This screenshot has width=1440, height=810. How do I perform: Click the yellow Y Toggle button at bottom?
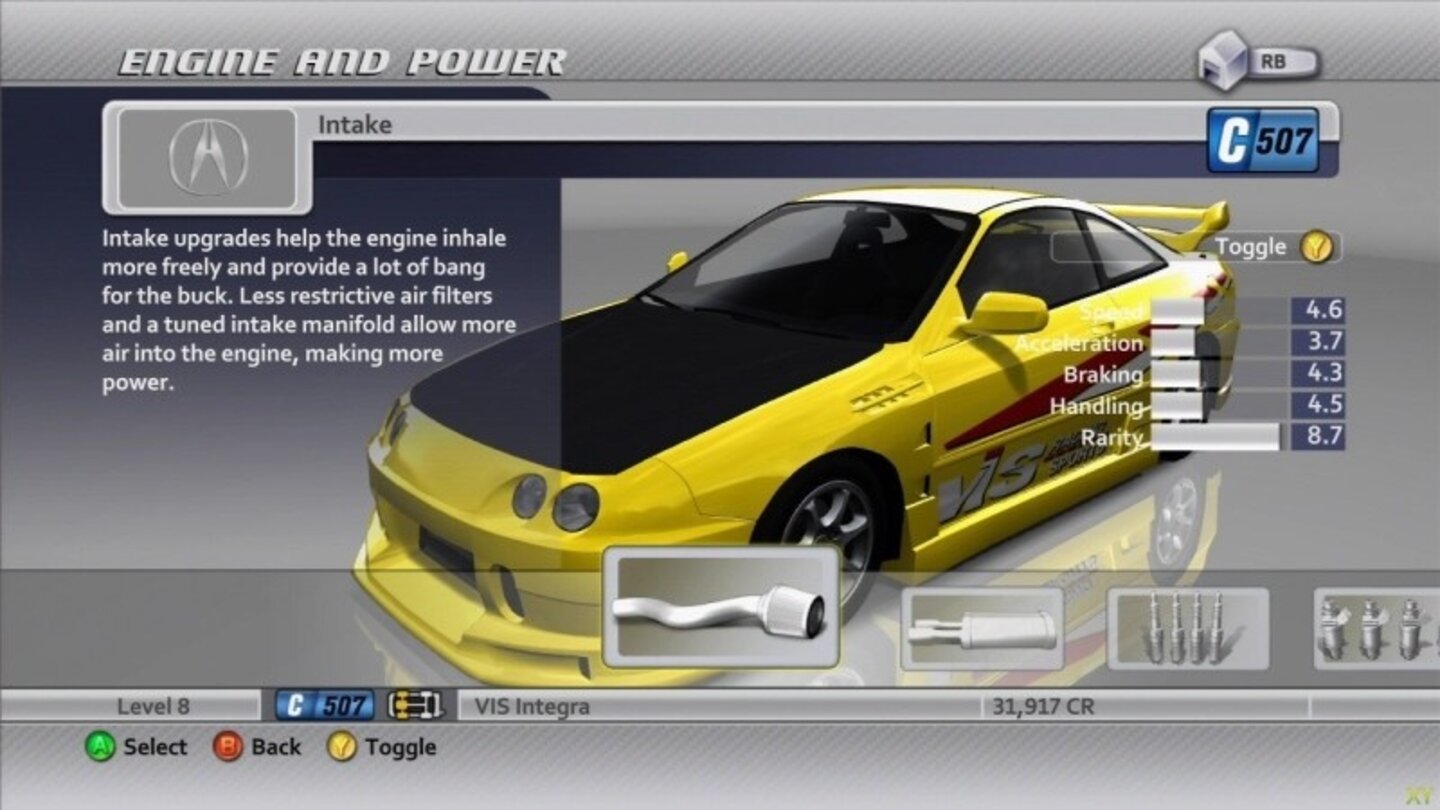pyautogui.click(x=342, y=747)
